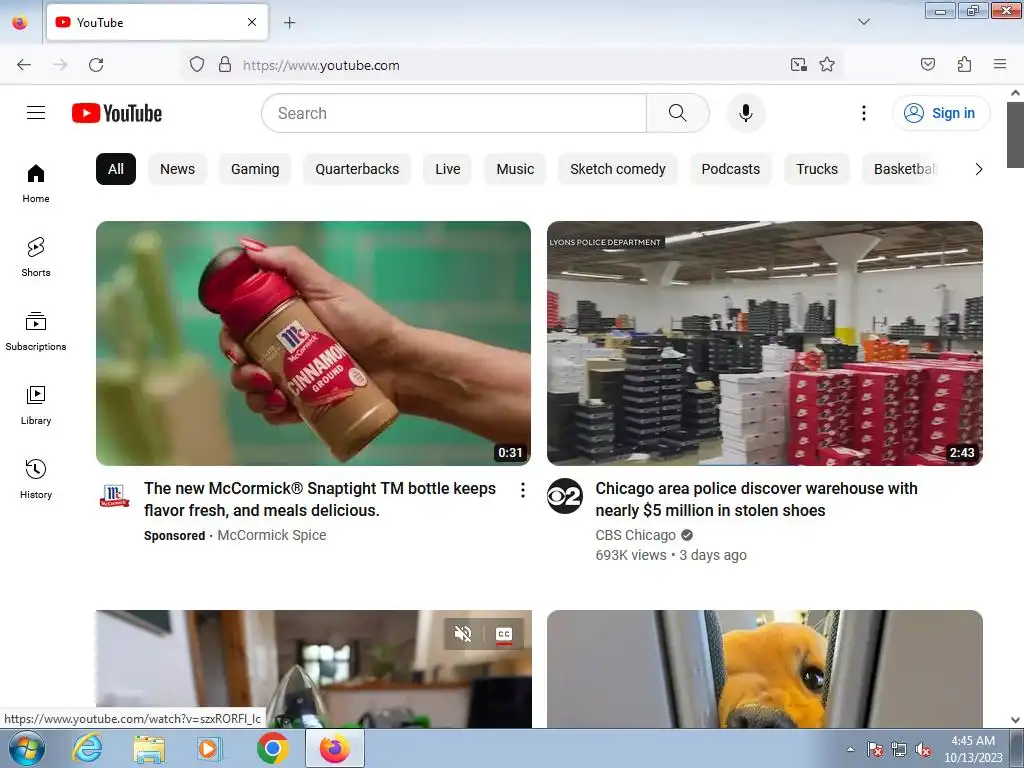Click the tracking protection shield icon

(197, 65)
